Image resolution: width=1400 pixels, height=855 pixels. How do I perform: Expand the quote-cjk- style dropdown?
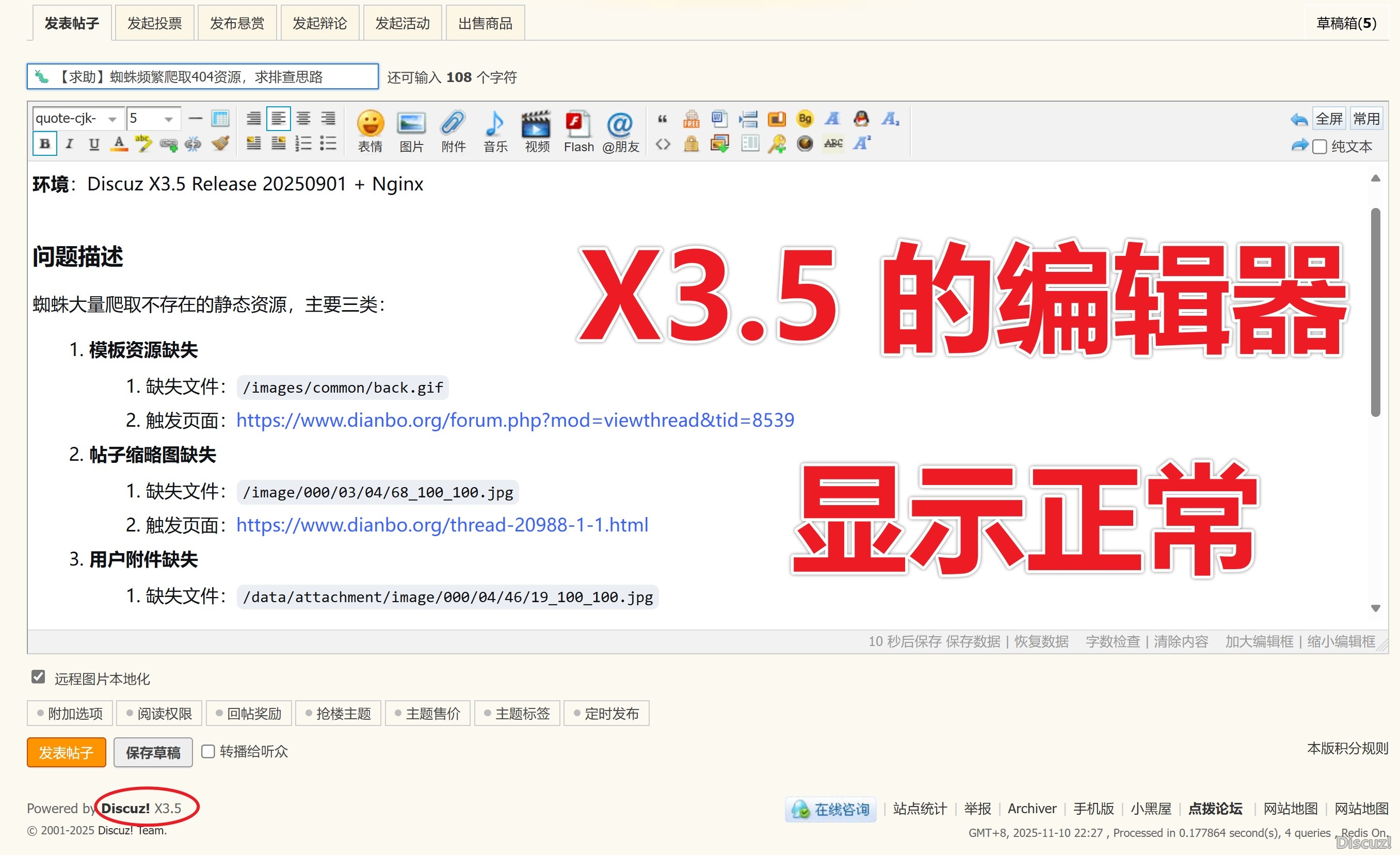coord(112,118)
